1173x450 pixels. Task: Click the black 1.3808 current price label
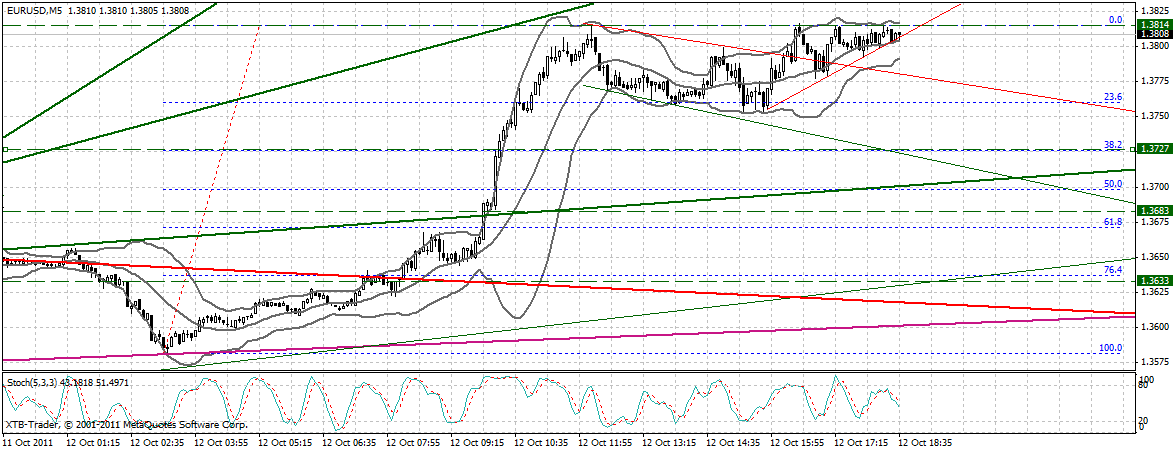click(x=1153, y=34)
